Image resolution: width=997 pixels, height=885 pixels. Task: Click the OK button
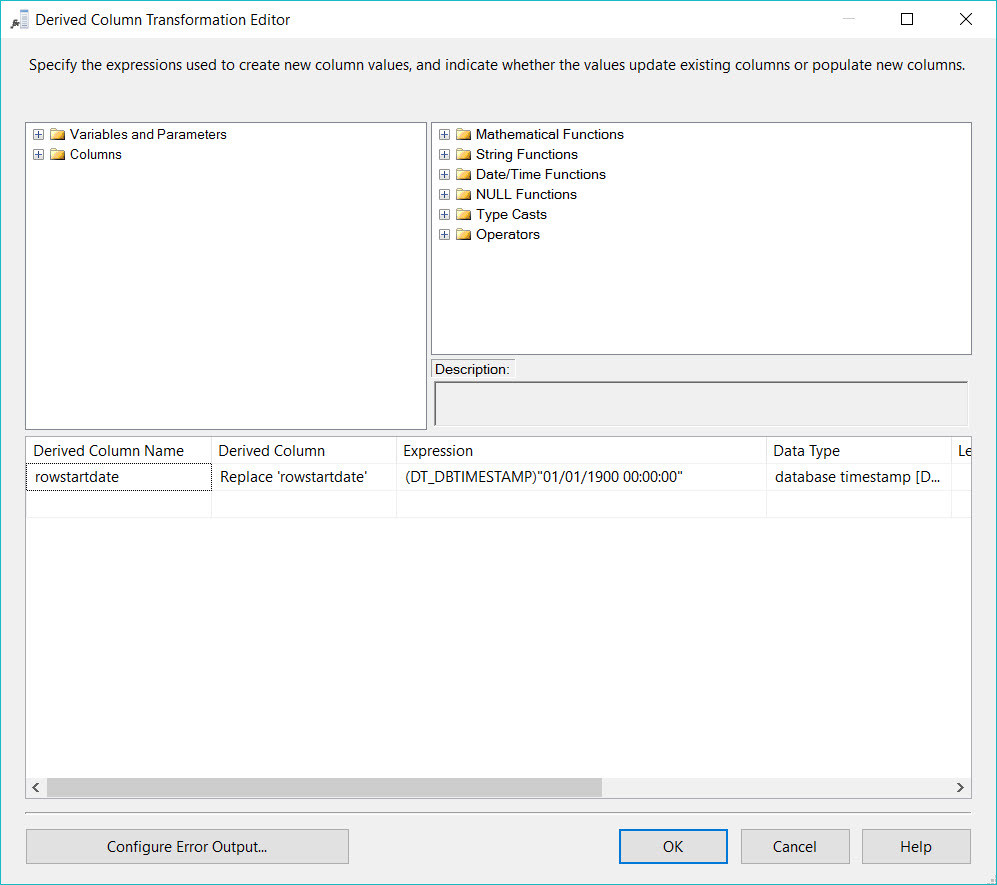672,846
